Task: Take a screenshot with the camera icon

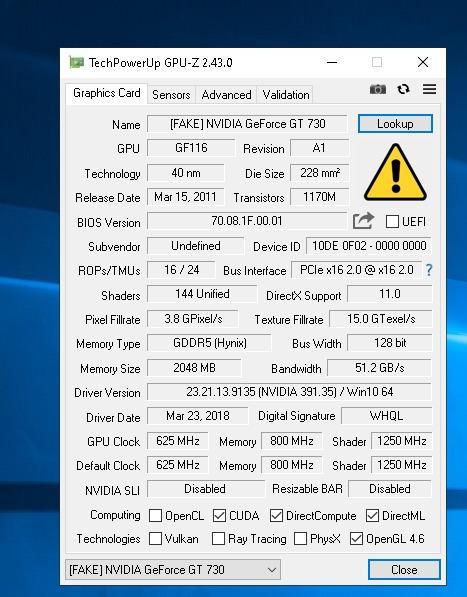Action: (378, 89)
